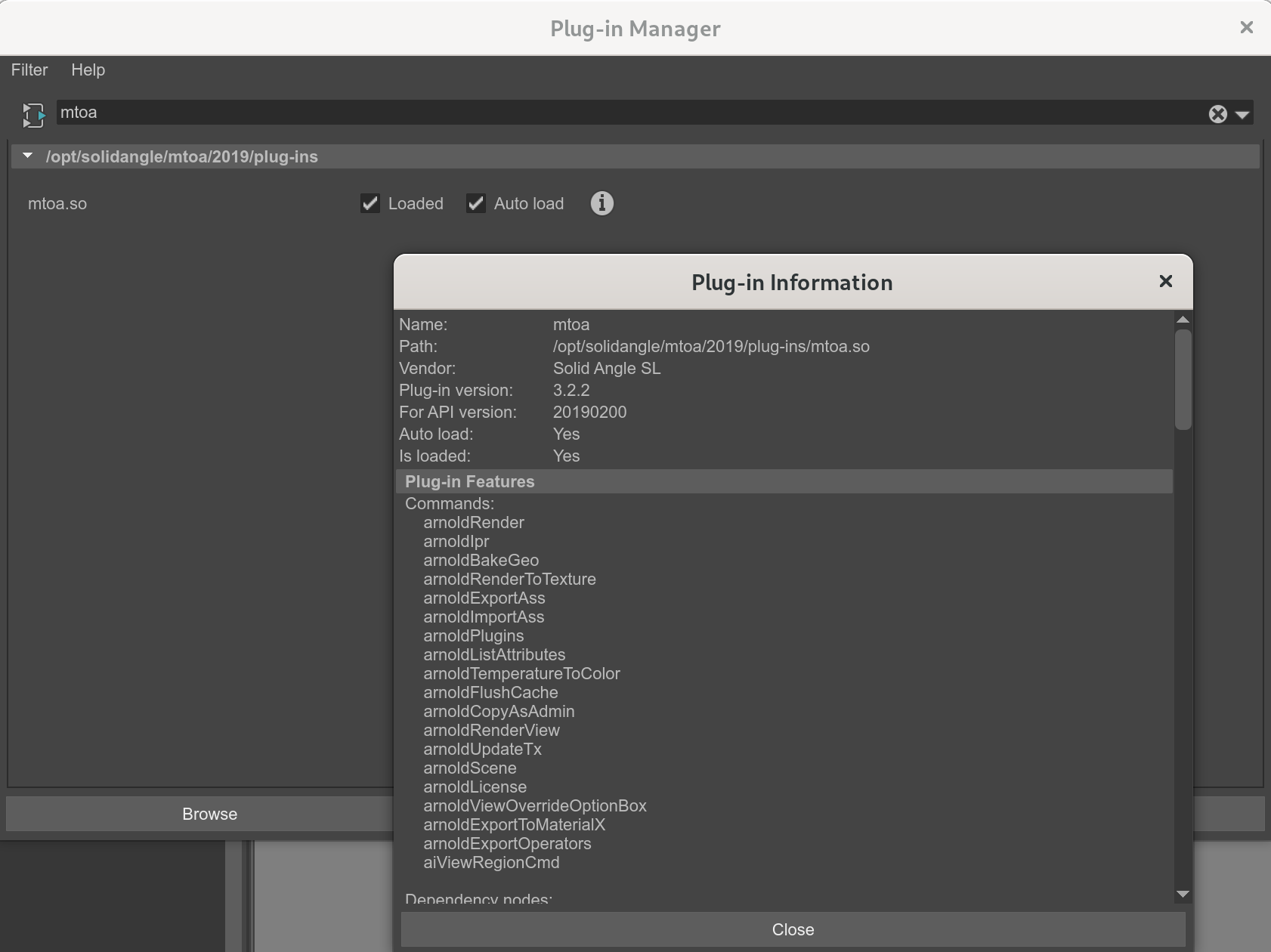Click the API version value 20190200

[589, 412]
